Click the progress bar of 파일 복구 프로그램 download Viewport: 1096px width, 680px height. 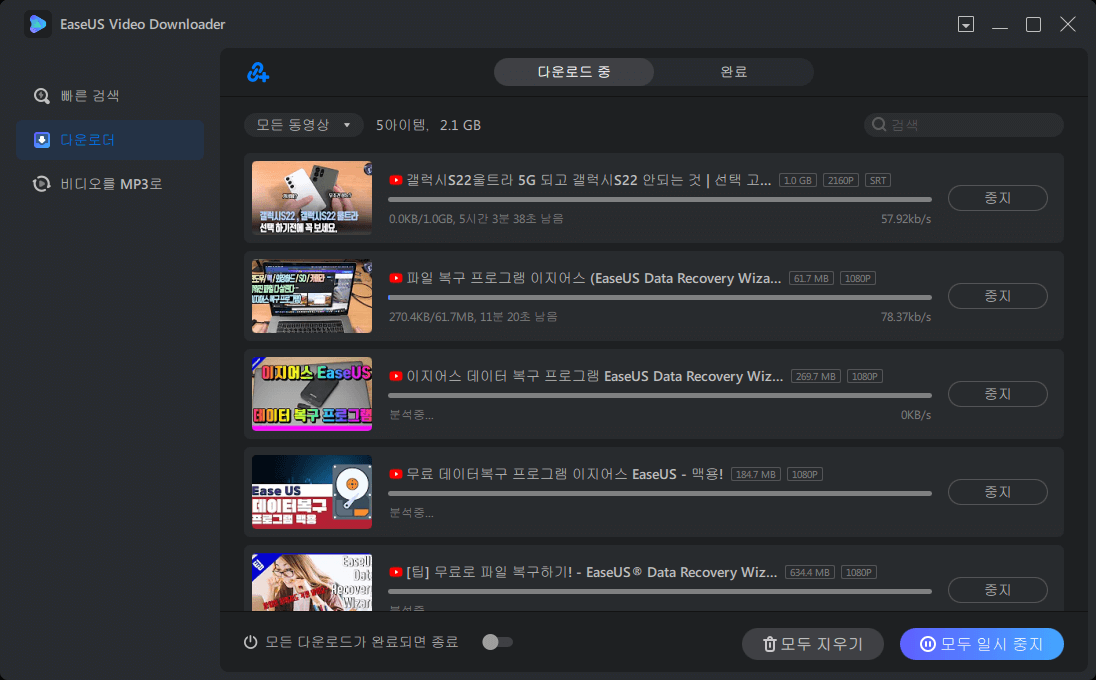click(659, 297)
